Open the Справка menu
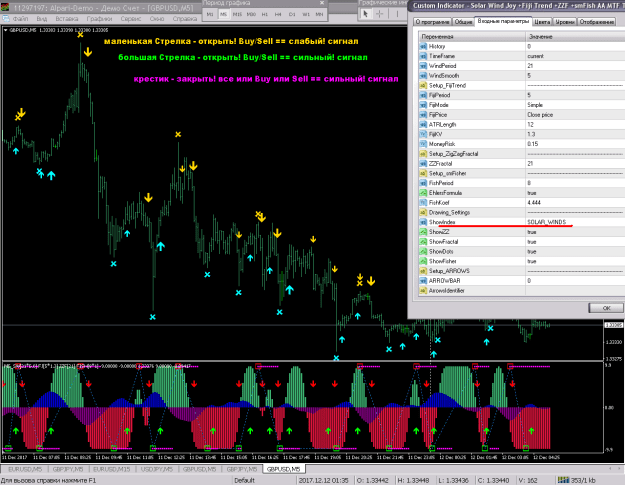This screenshot has width=625, height=485. [x=185, y=19]
